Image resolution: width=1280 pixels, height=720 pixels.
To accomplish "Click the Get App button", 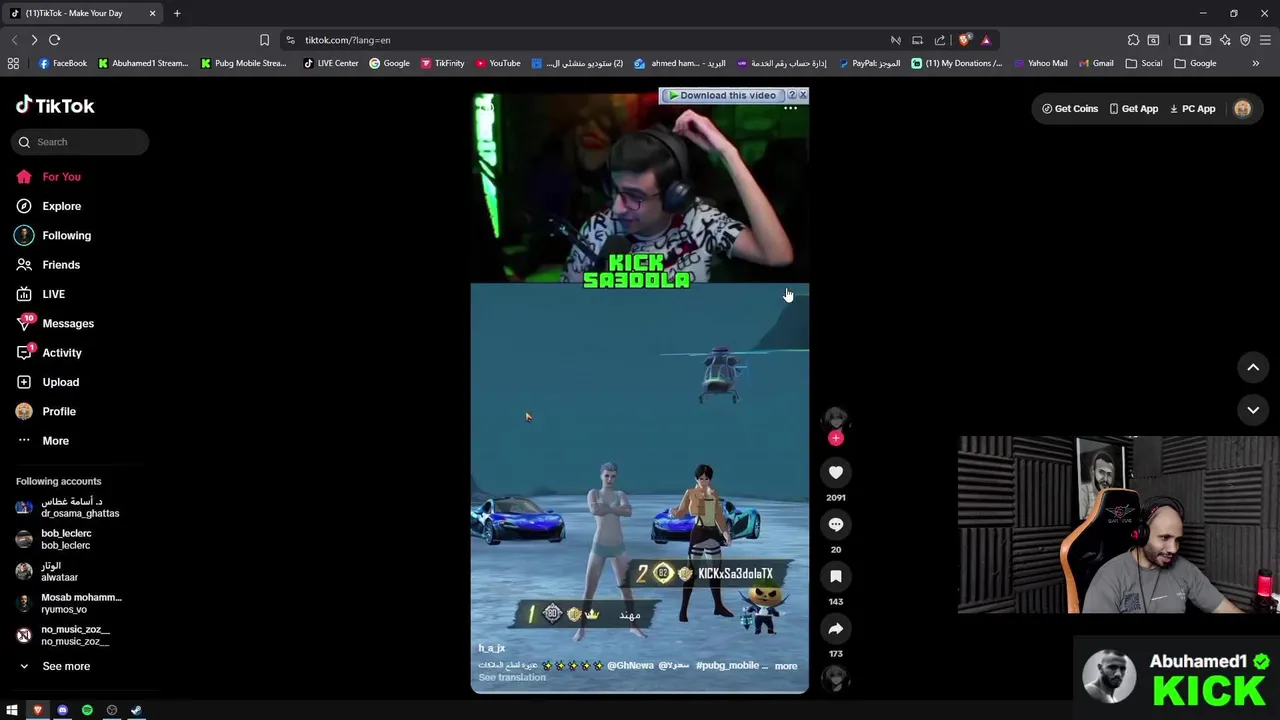I will tap(1133, 109).
